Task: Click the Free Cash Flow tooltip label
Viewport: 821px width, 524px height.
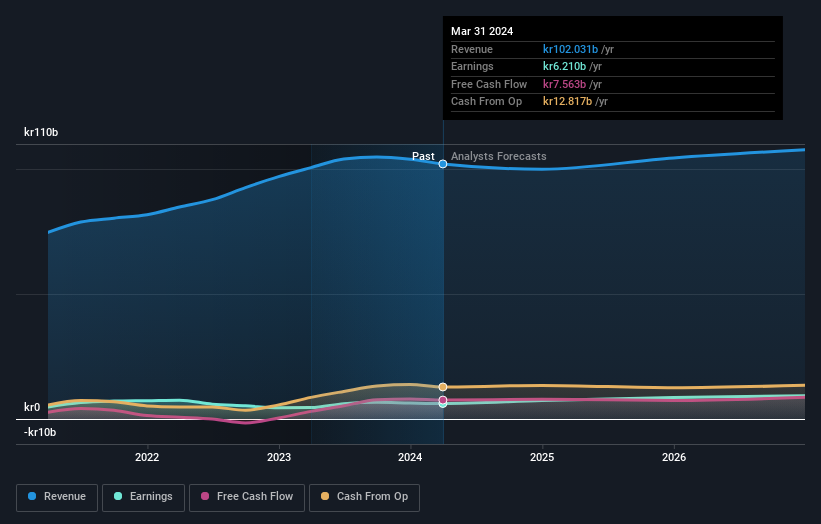Action: (x=489, y=84)
